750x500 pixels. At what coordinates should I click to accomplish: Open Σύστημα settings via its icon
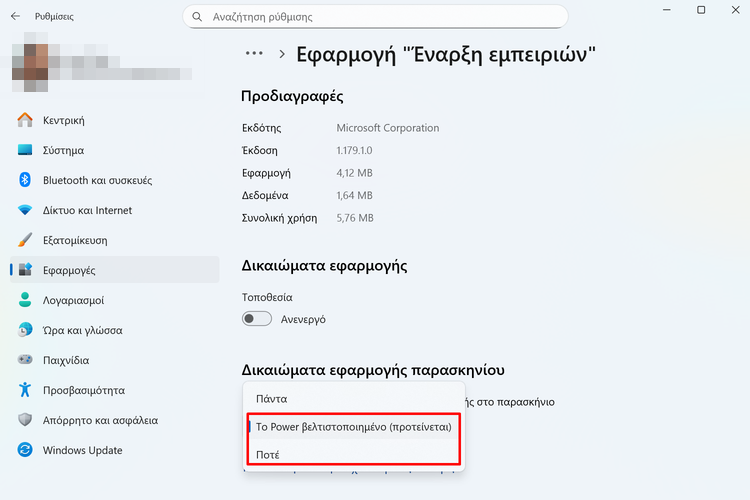[x=26, y=150]
